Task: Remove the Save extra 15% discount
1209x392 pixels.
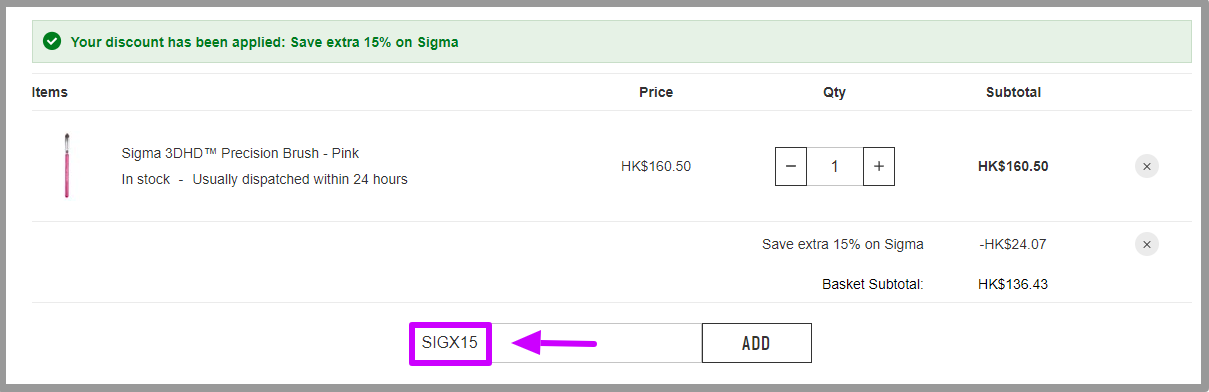Action: coord(1147,244)
